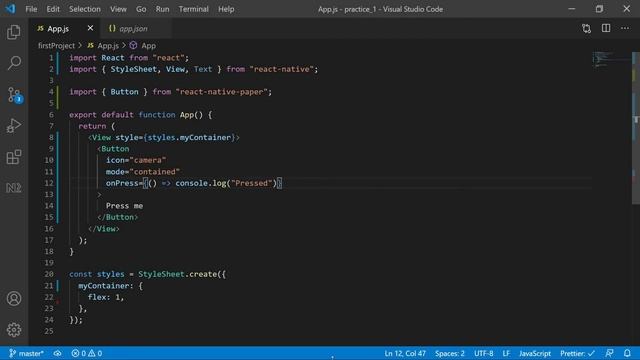Open the Manage gear icon

point(14,330)
